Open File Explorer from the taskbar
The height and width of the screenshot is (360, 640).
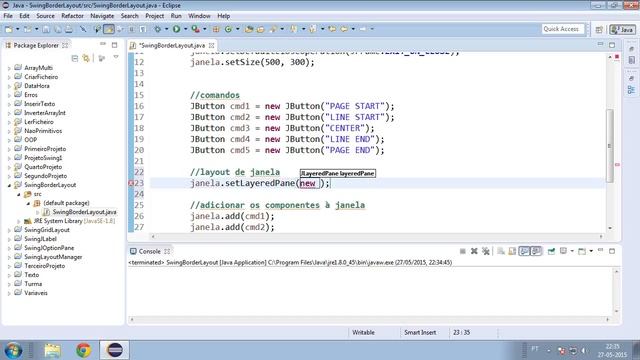(x=53, y=350)
